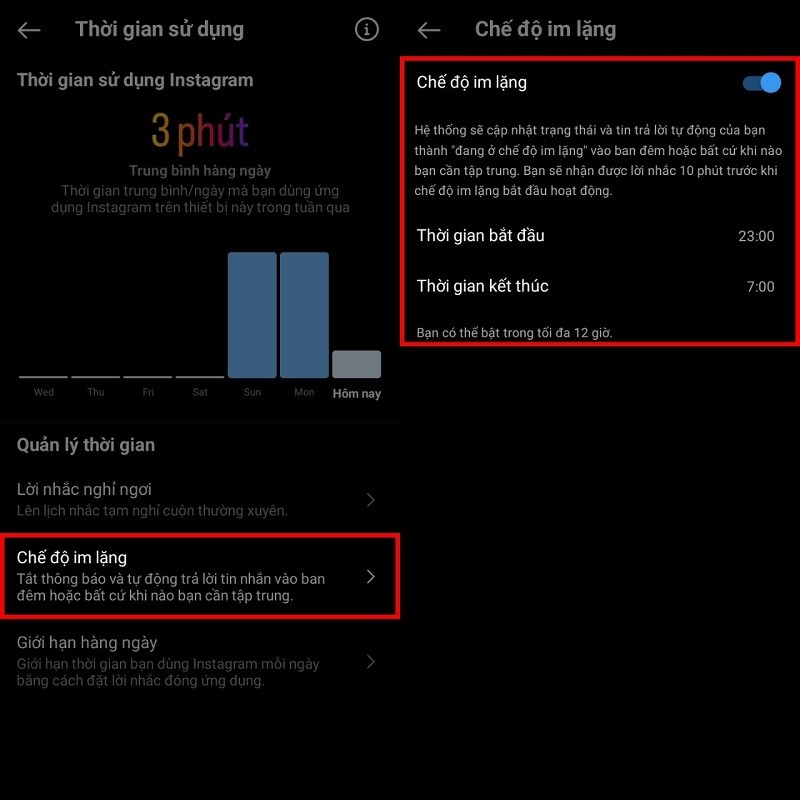
Task: Go back from Thời gian sử dụng screen
Action: pyautogui.click(x=29, y=30)
